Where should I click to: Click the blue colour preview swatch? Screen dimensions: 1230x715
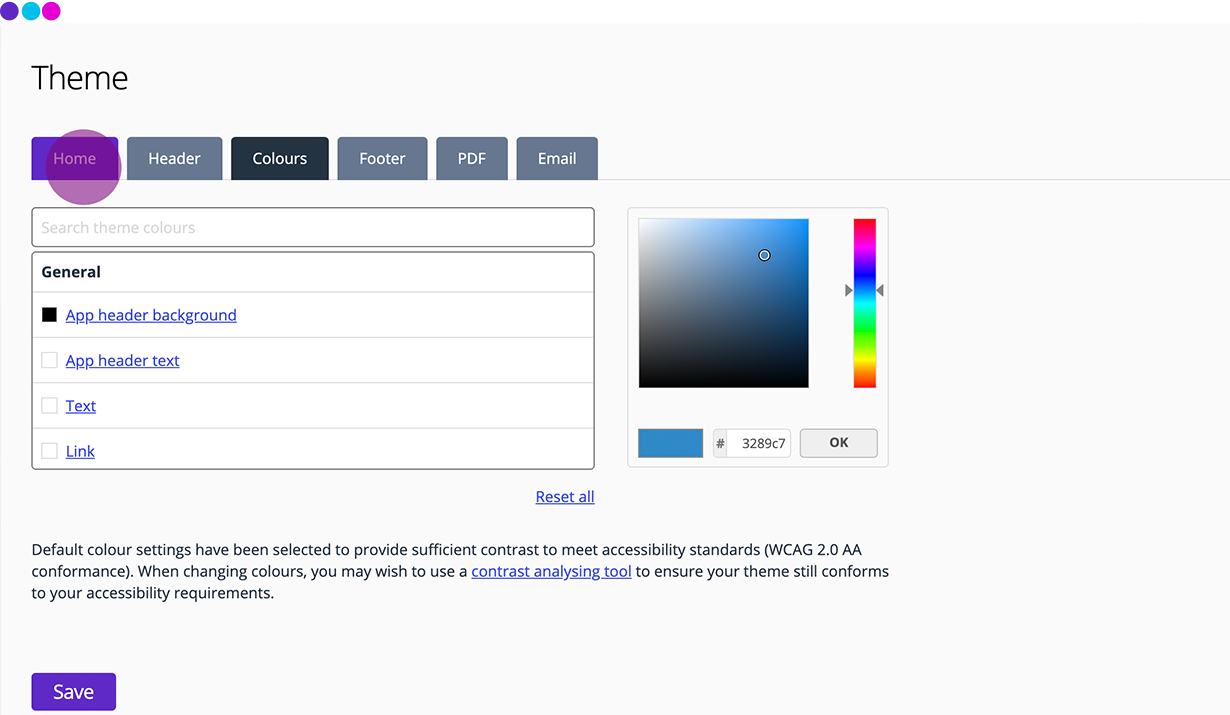[670, 443]
